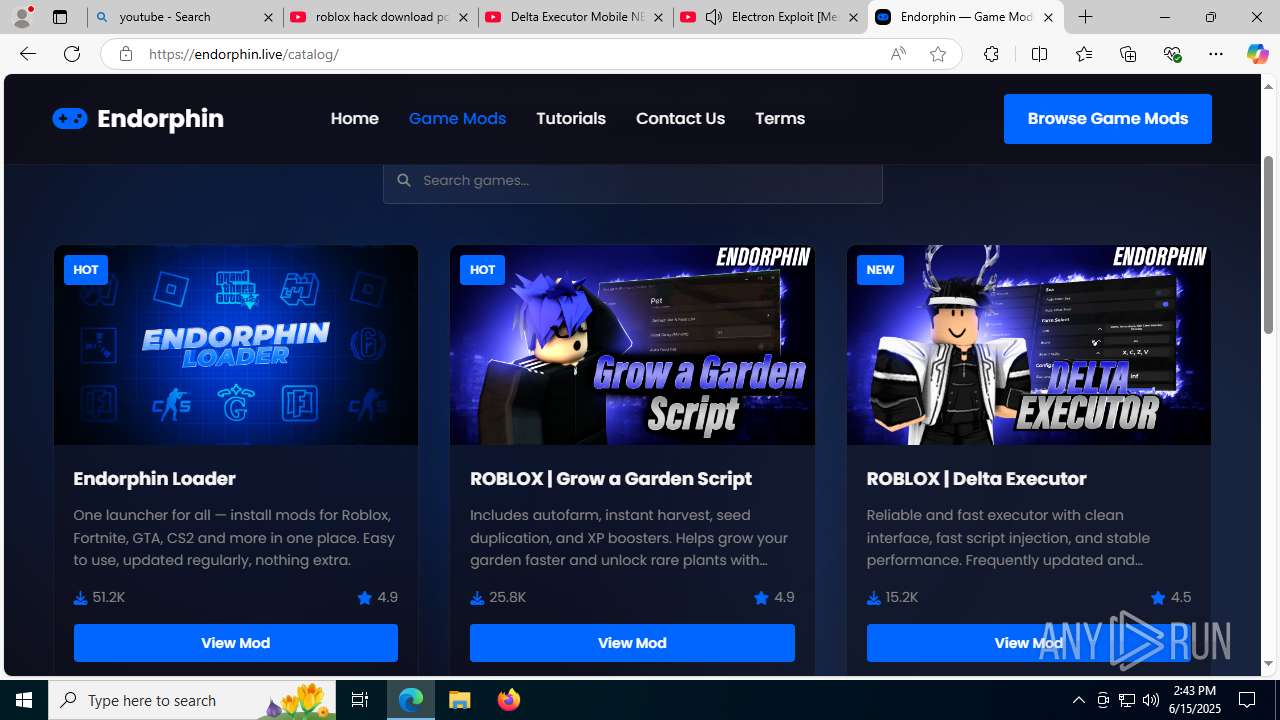Open the Windows Start menu
This screenshot has width=1280, height=720.
coord(24,700)
